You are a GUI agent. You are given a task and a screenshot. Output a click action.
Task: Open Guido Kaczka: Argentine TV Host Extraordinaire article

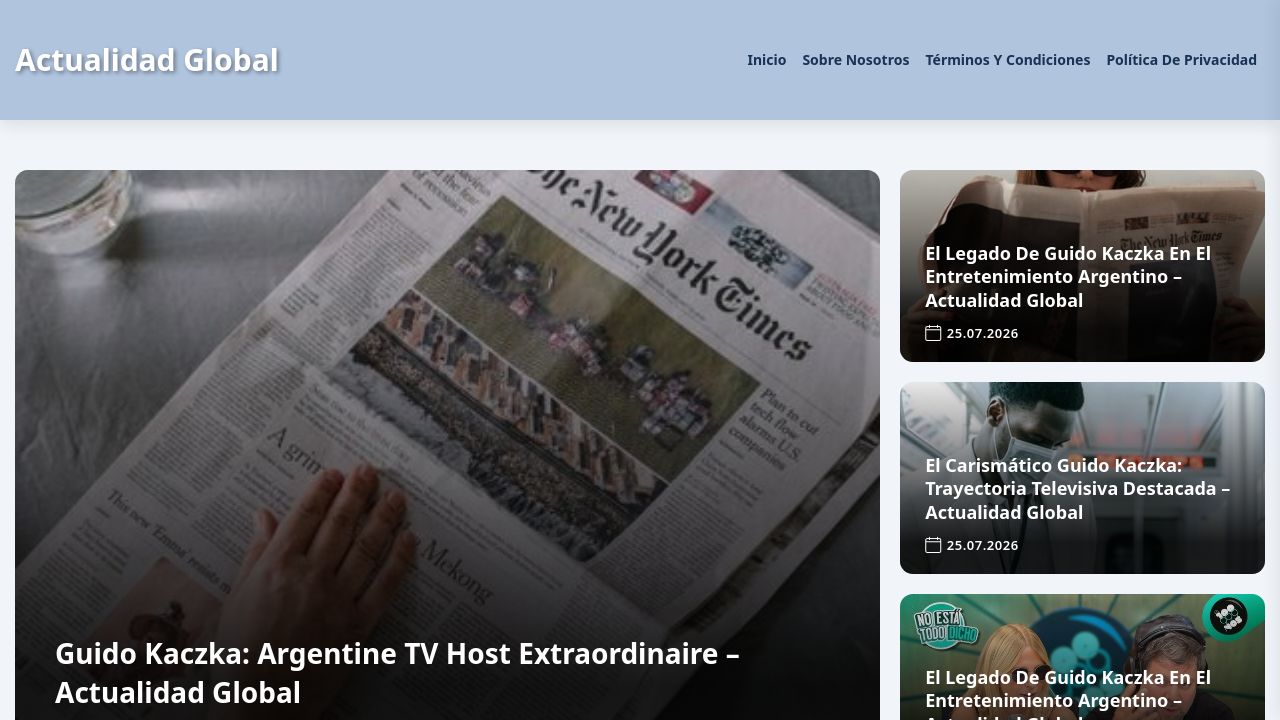tap(397, 673)
